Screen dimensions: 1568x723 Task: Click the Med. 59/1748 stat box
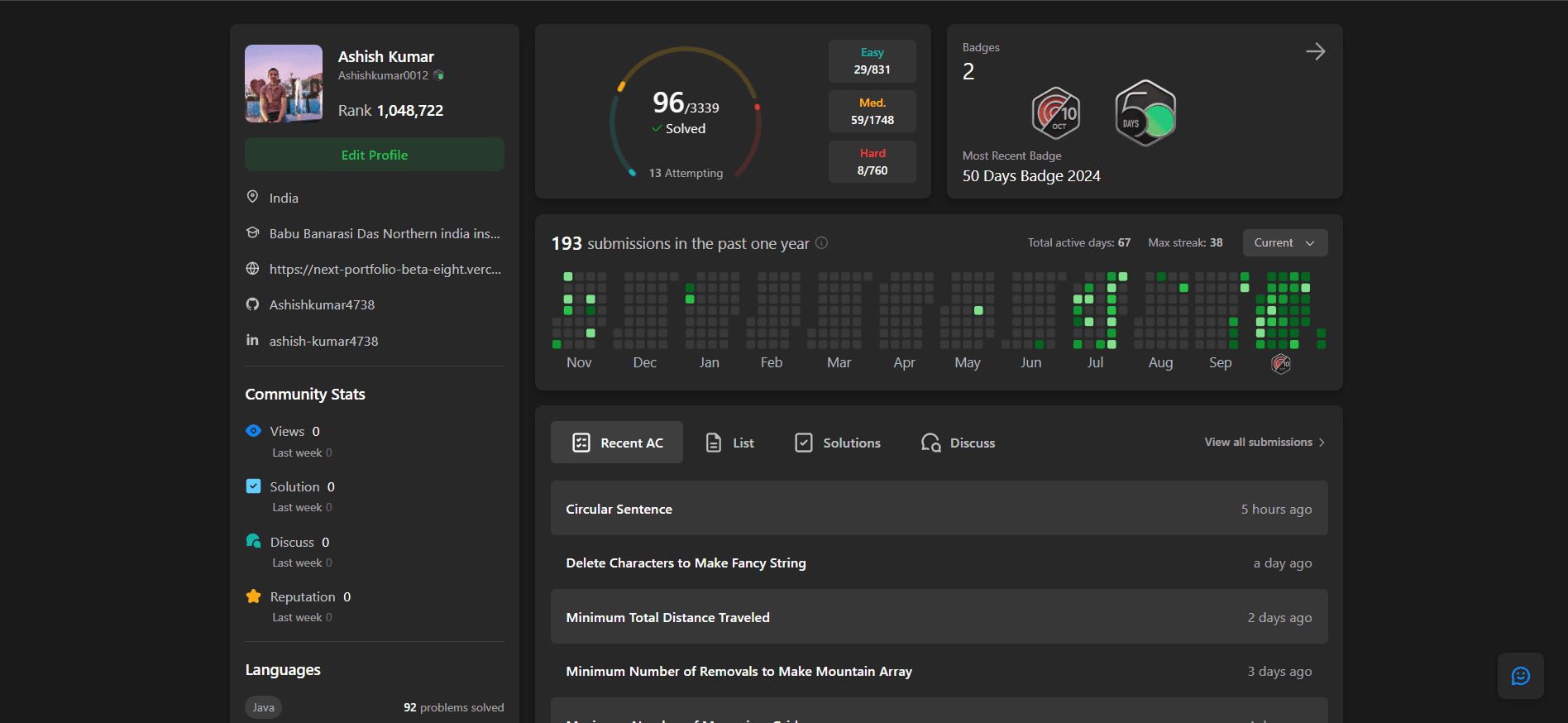tap(872, 112)
